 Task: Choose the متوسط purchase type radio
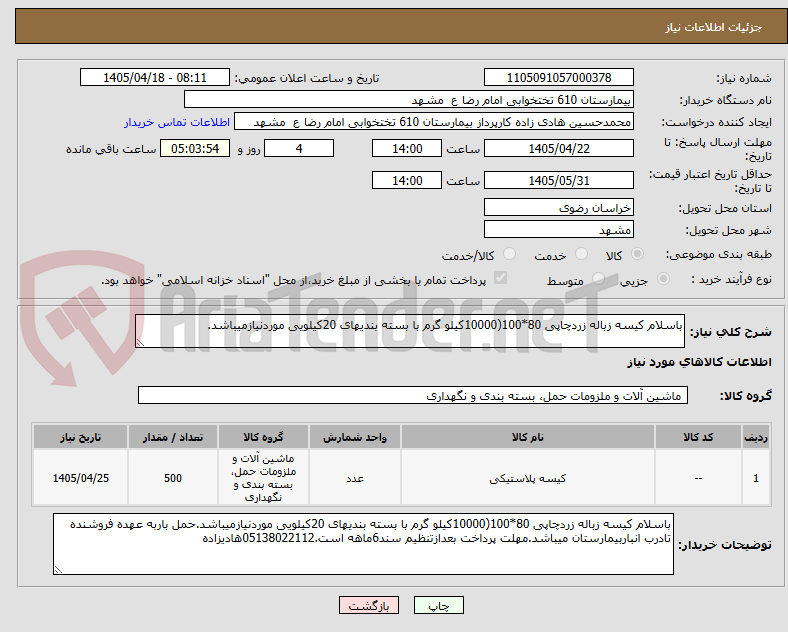[598, 278]
